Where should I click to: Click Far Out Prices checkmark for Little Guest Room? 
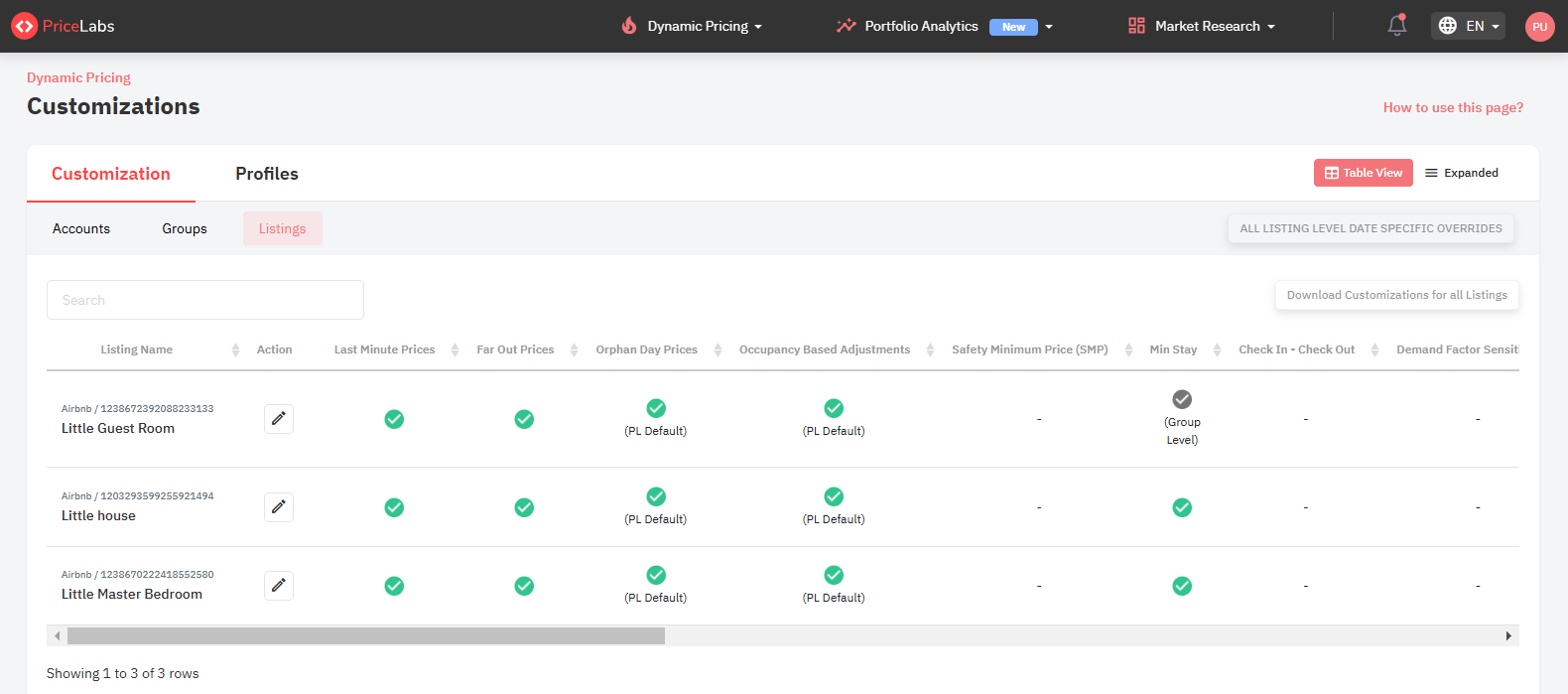tap(524, 419)
